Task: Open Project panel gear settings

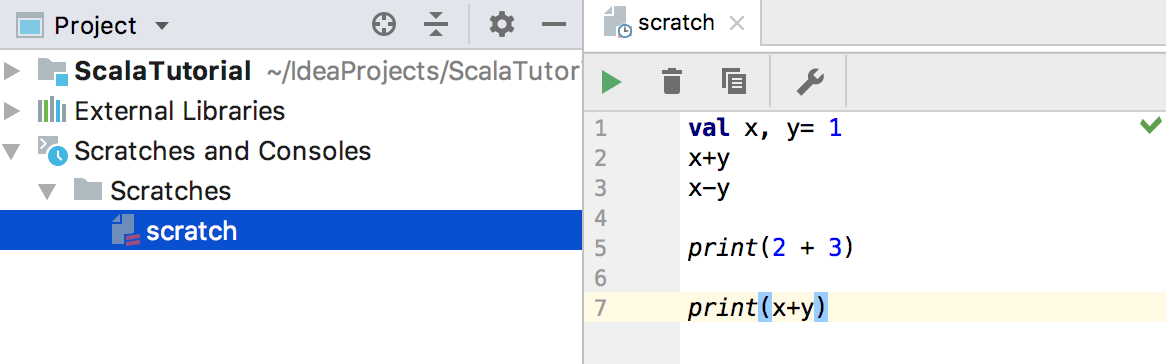Action: click(502, 25)
